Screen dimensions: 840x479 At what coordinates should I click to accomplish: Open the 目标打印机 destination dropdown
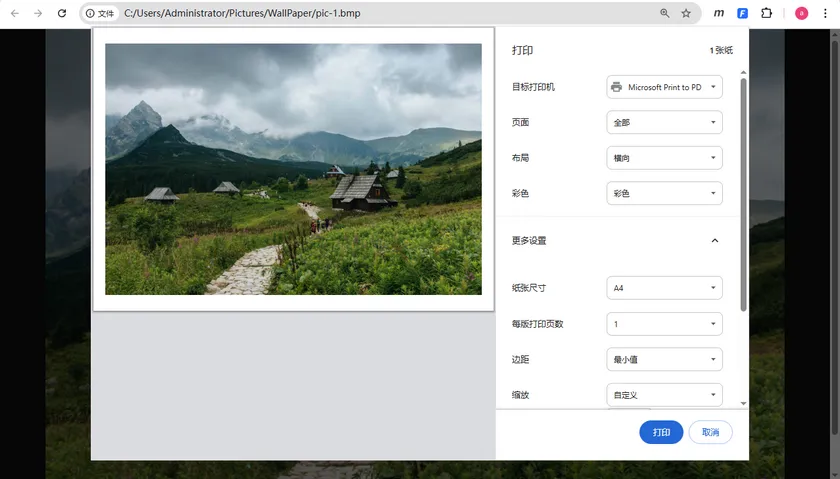(664, 87)
